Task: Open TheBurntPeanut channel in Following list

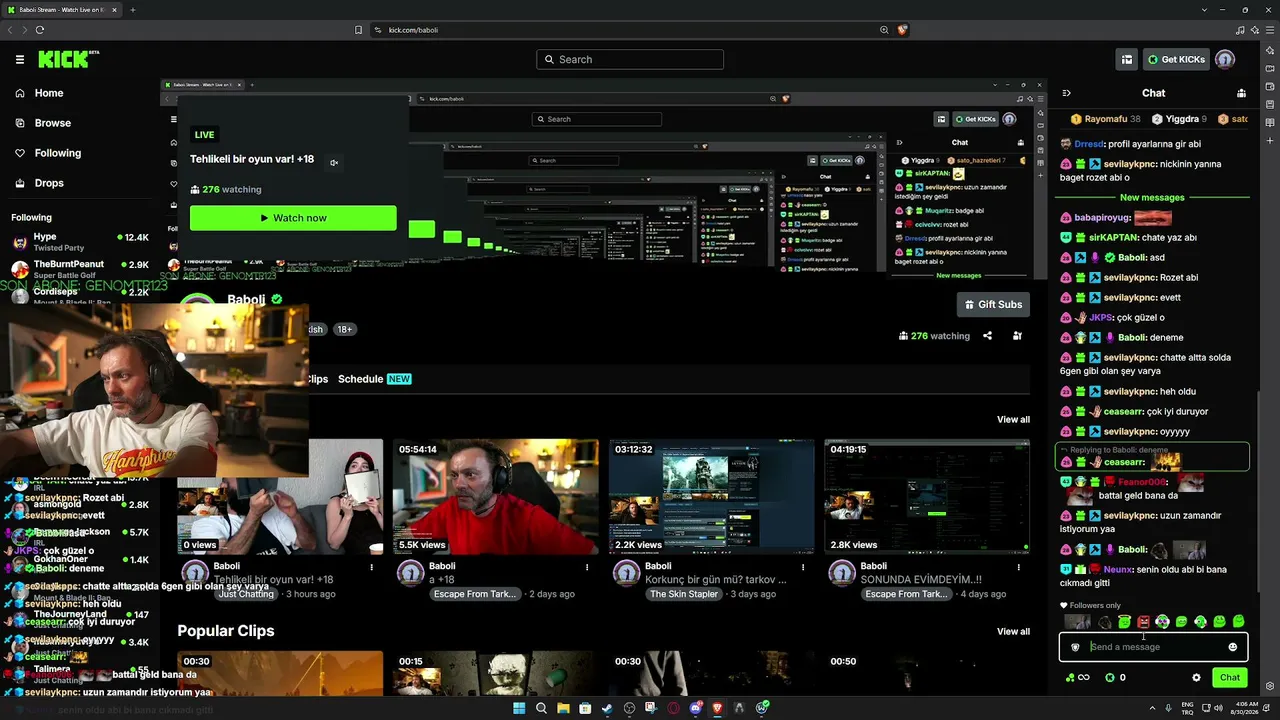Action: click(80, 268)
